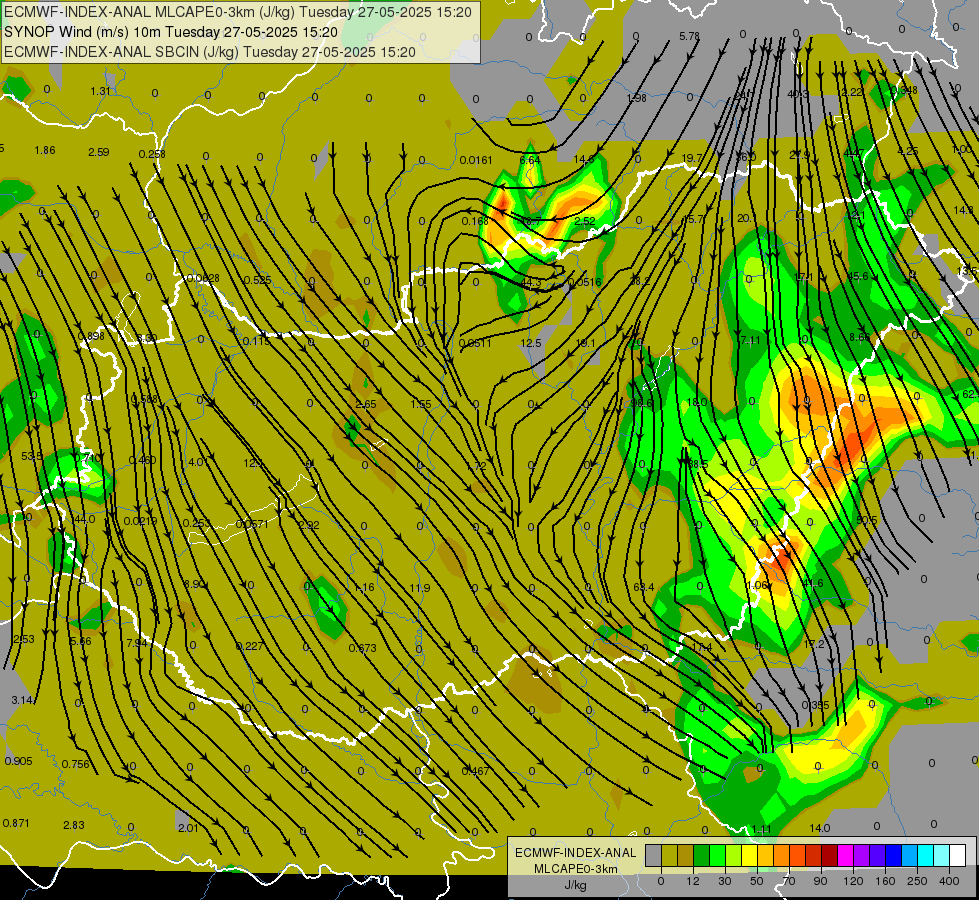Click the '90' tick label on the scale
Image resolution: width=979 pixels, height=900 pixels.
coord(820,881)
